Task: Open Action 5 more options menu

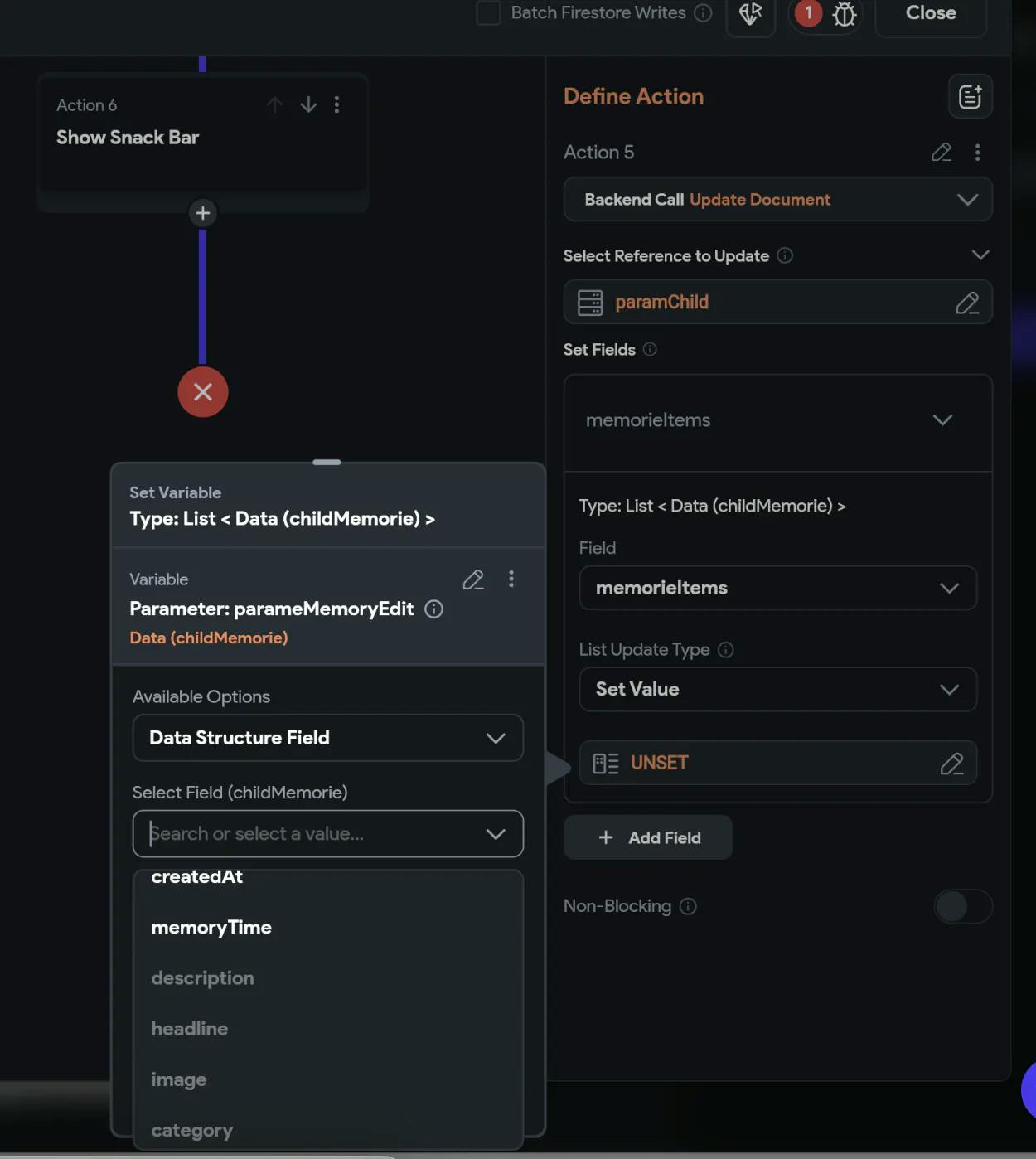Action: coord(978,153)
